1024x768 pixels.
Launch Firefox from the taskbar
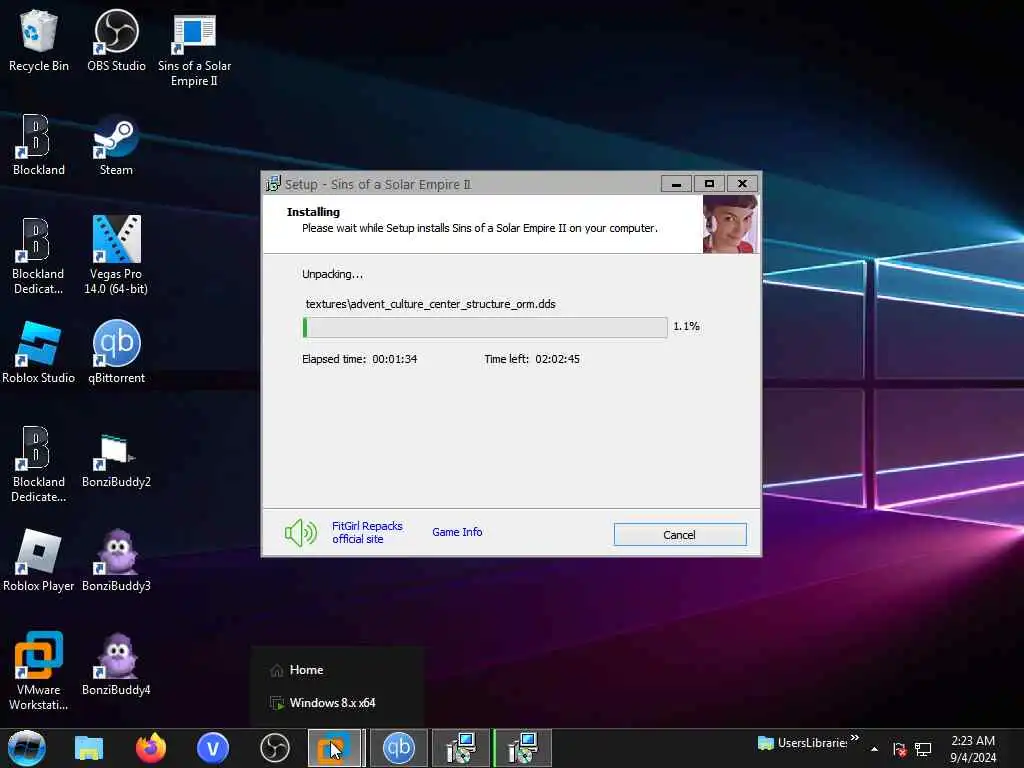click(x=150, y=748)
